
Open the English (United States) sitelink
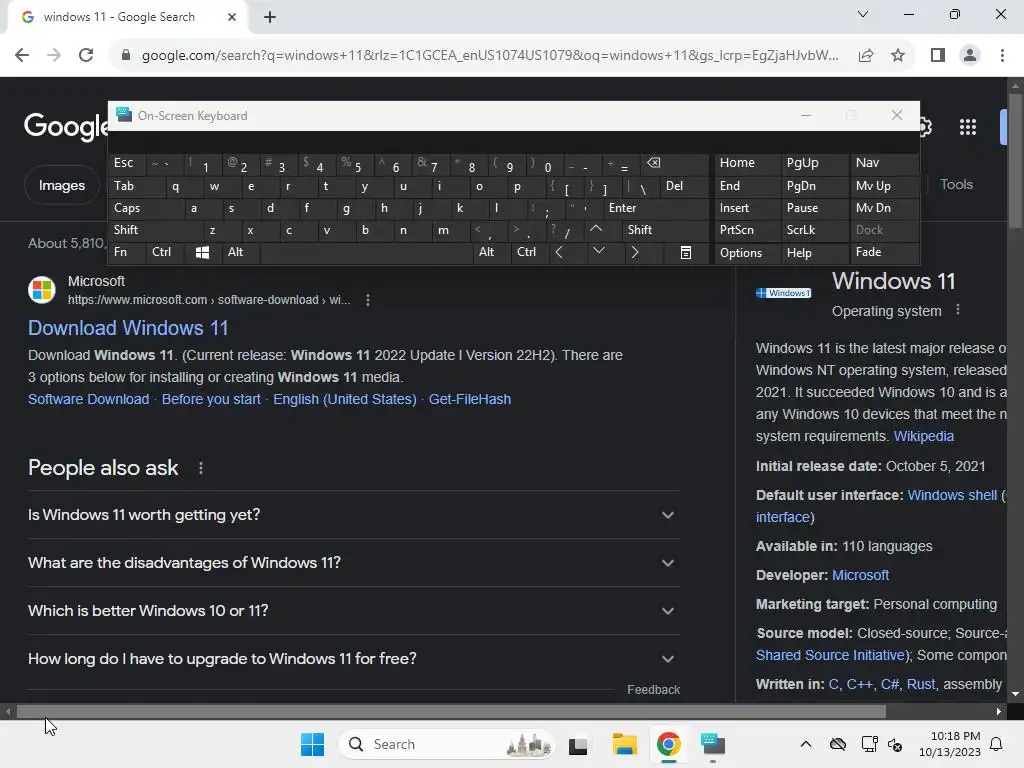pyautogui.click(x=344, y=399)
